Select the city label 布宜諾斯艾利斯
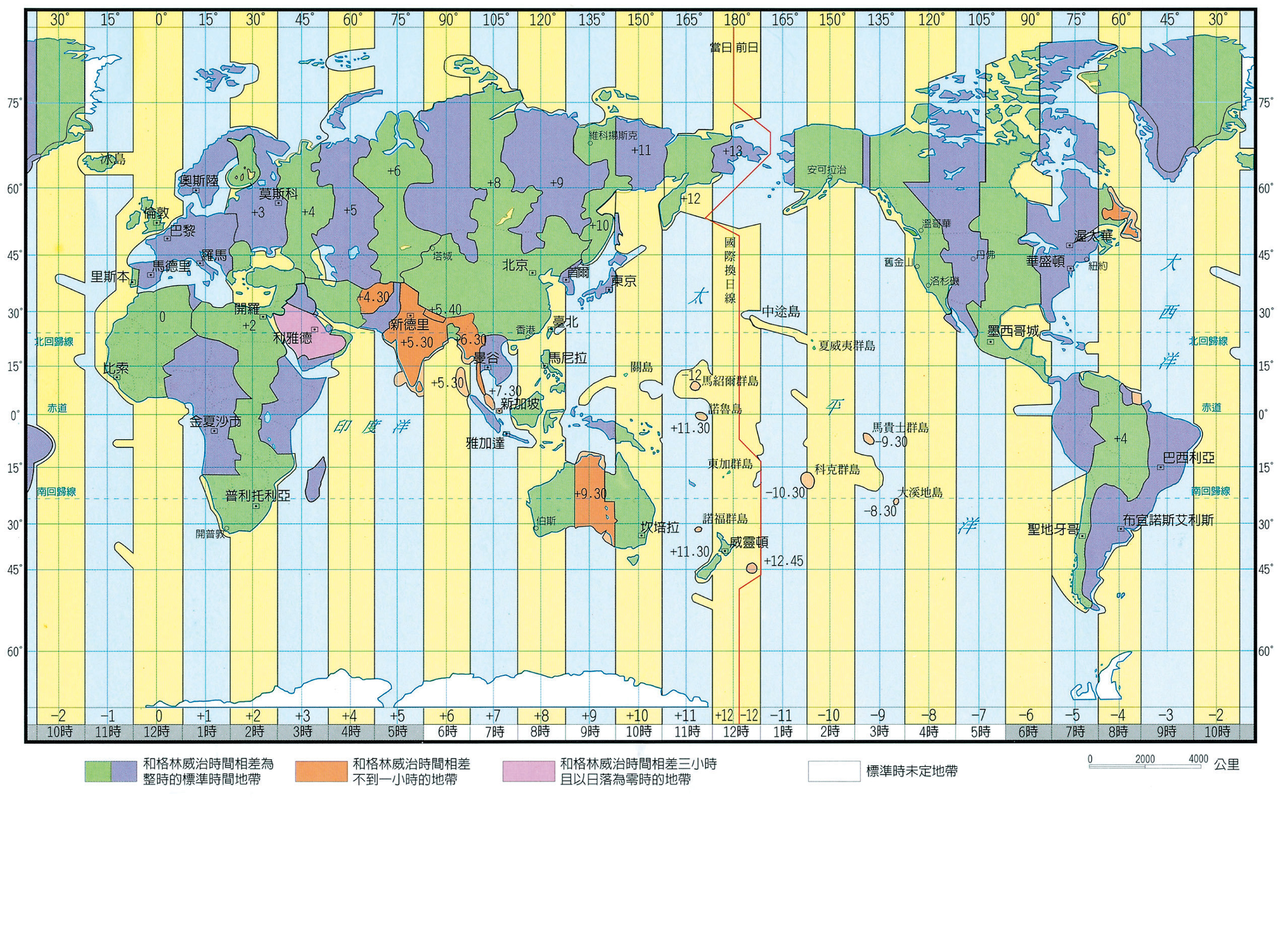Viewport: 1279px width, 952px height. click(x=1168, y=520)
